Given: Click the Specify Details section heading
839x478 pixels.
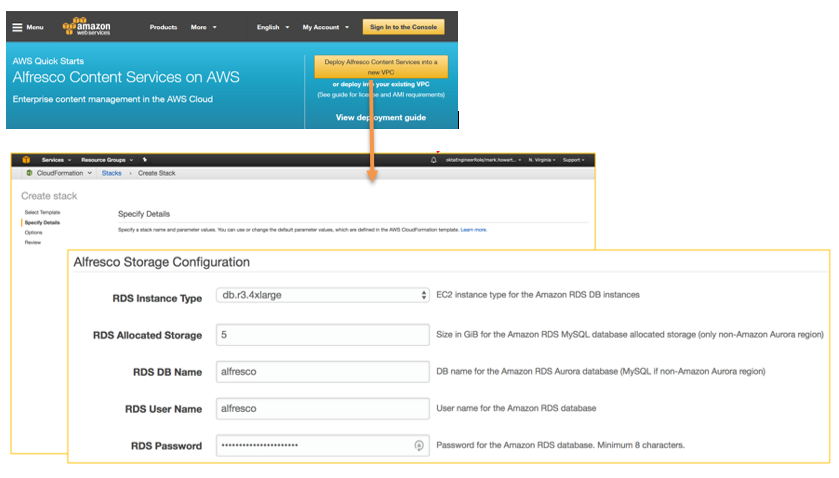Looking at the screenshot, I should 144,214.
